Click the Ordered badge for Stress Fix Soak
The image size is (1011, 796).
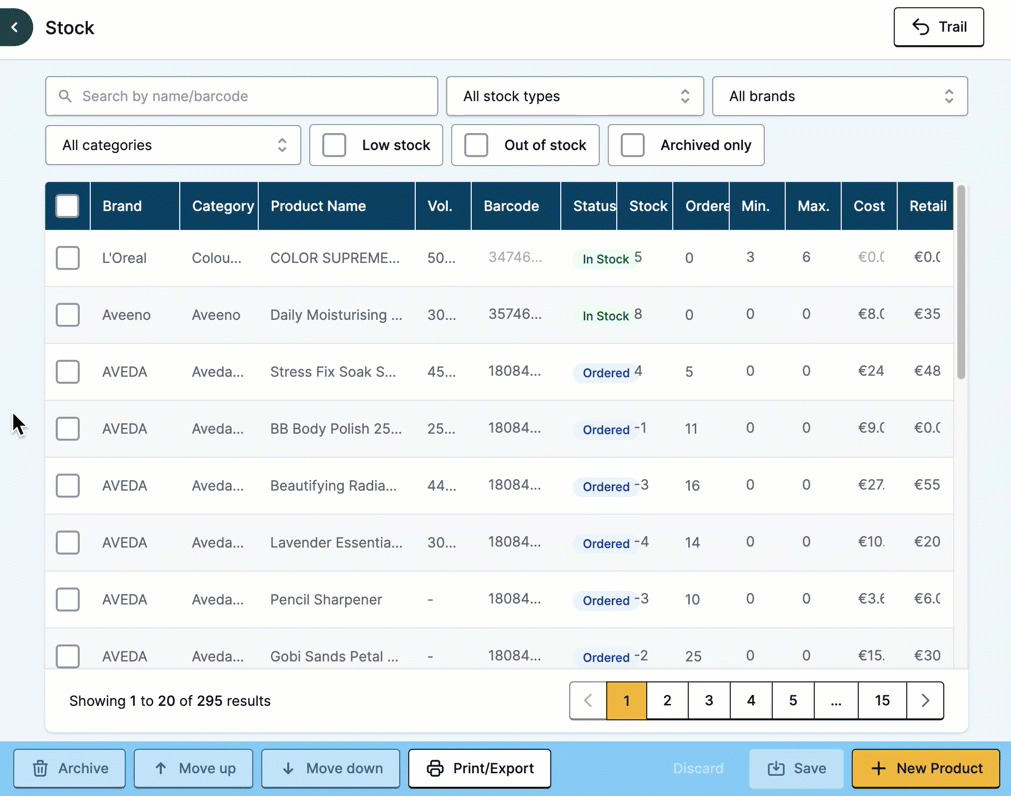[606, 373]
